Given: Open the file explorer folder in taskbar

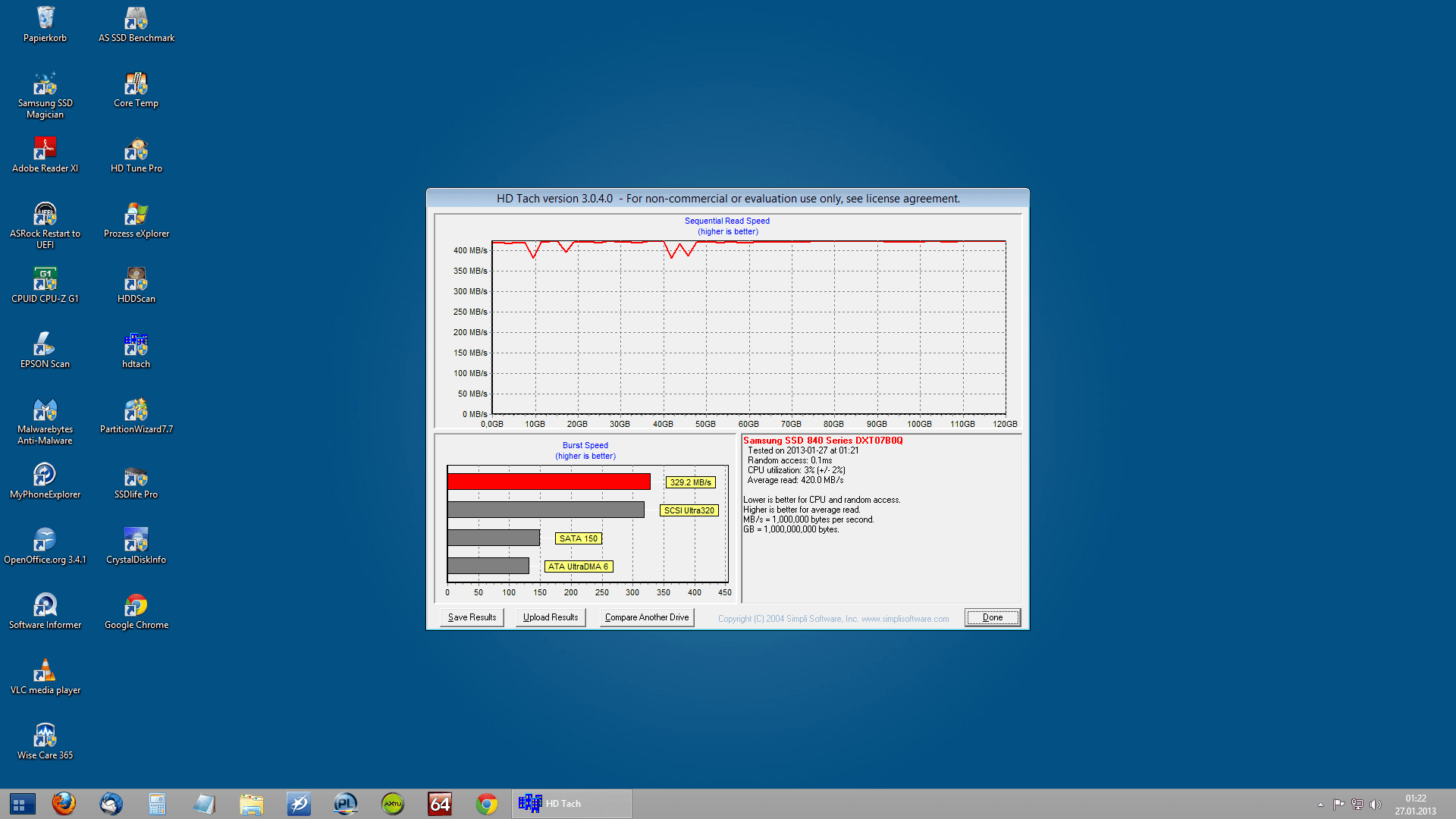Looking at the screenshot, I should click(x=252, y=804).
